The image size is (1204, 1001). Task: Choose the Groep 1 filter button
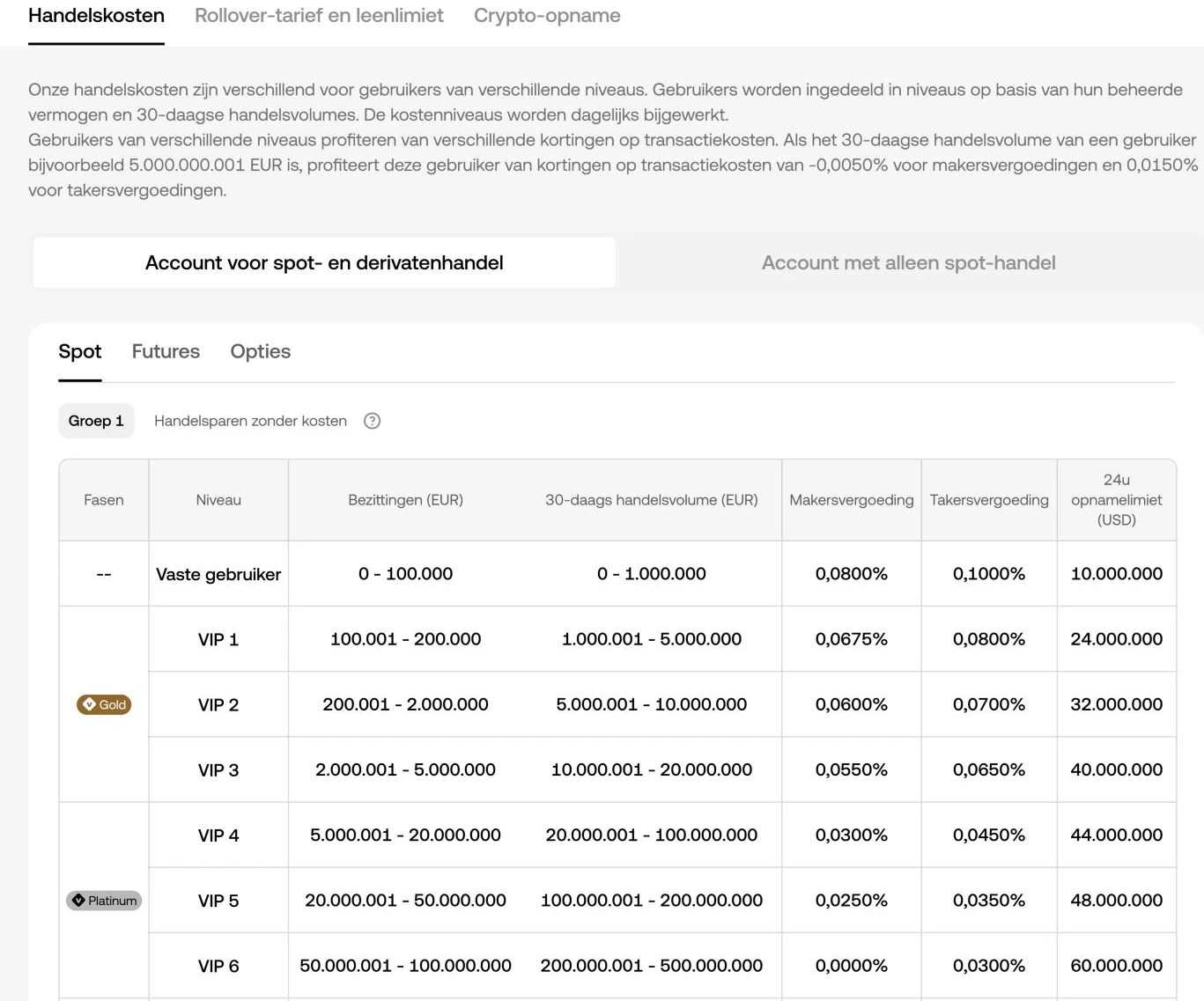(96, 421)
